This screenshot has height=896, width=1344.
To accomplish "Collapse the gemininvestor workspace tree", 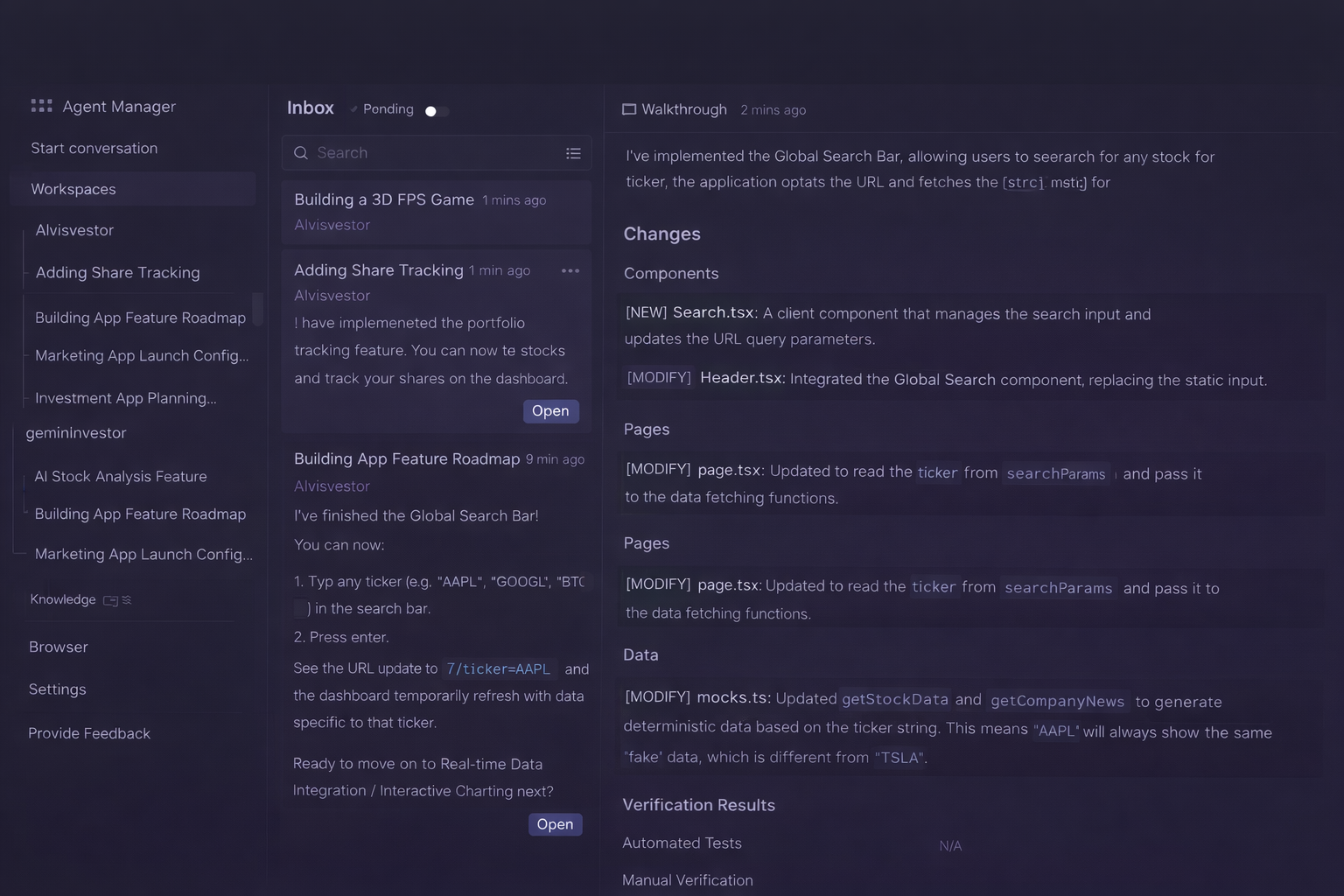I will tap(76, 433).
